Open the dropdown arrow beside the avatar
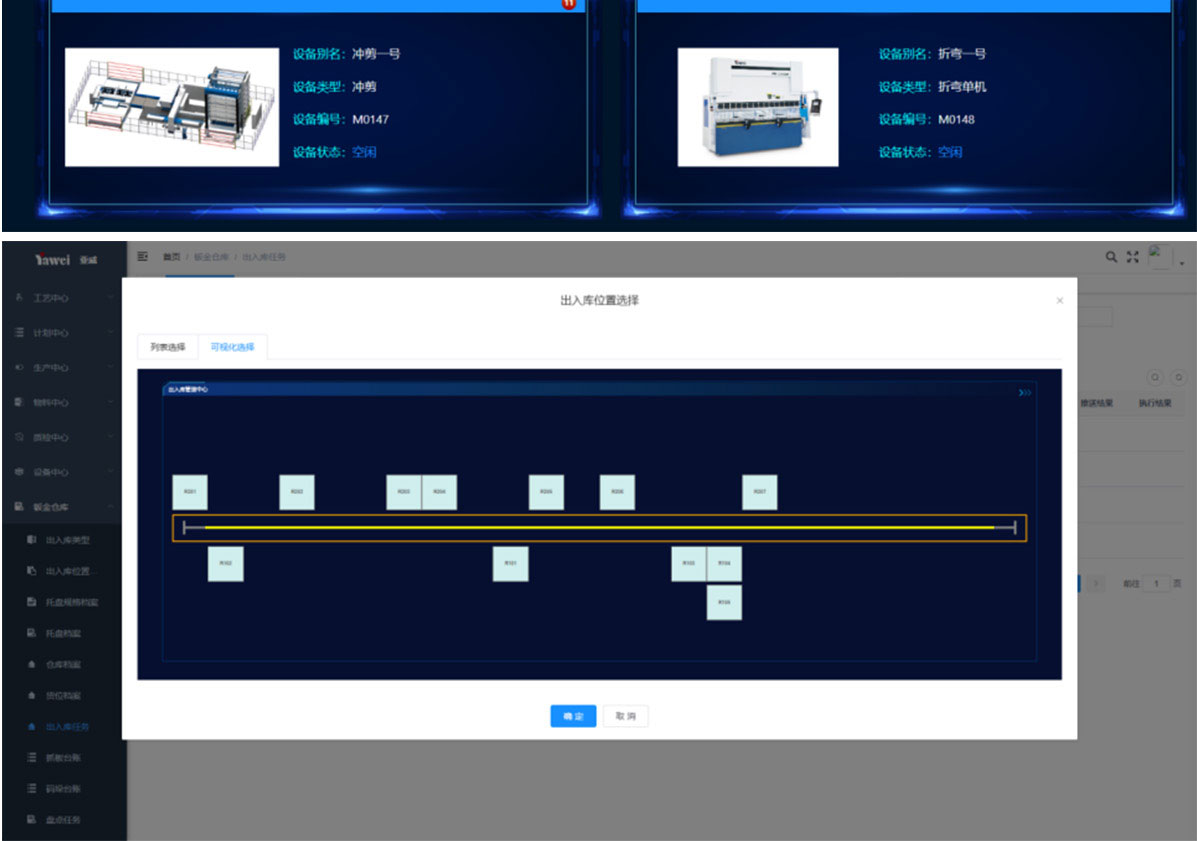Image resolution: width=1197 pixels, height=841 pixels. 1182,264
